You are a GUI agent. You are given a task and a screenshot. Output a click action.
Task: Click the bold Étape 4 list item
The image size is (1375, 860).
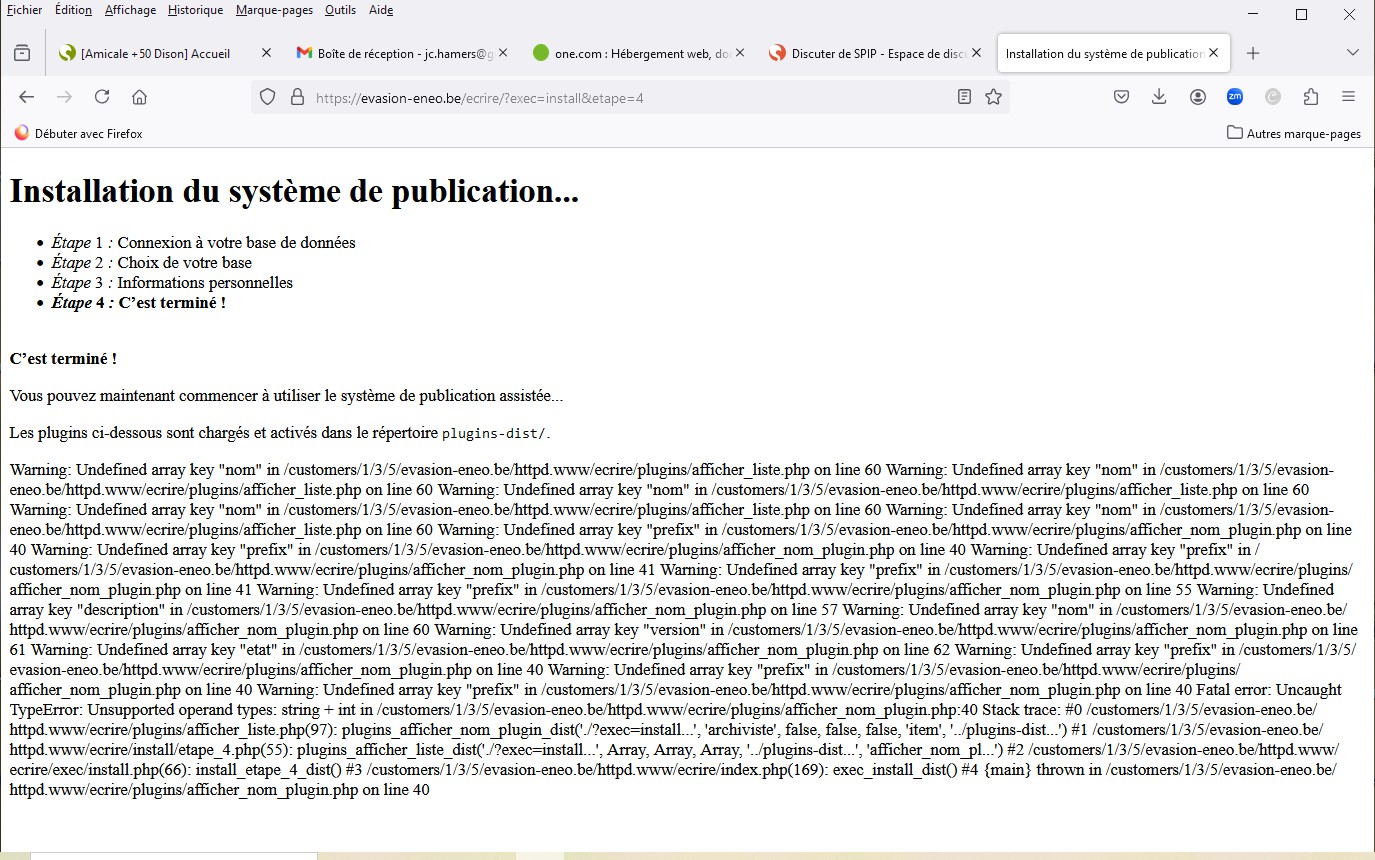pyautogui.click(x=138, y=302)
